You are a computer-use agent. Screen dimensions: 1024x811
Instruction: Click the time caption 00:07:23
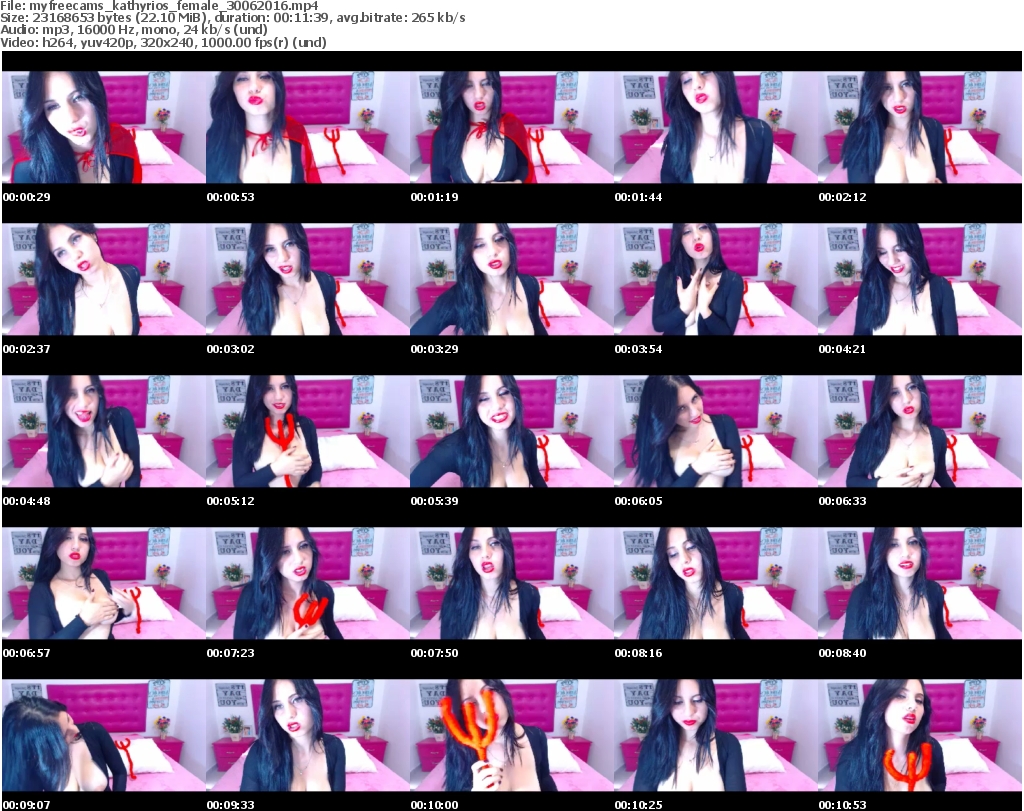(231, 653)
